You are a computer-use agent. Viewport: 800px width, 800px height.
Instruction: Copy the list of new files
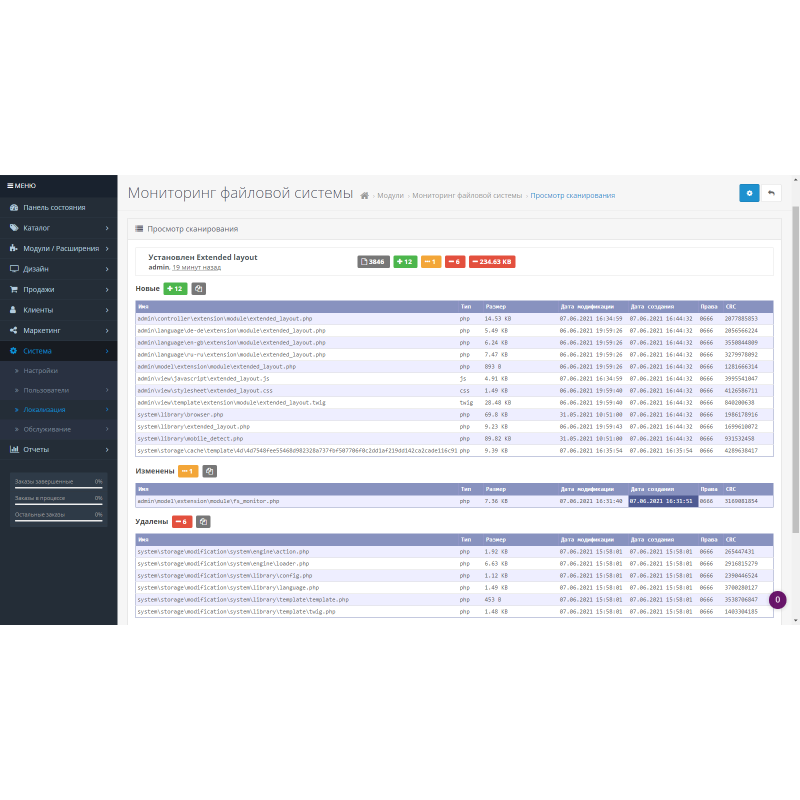200,289
